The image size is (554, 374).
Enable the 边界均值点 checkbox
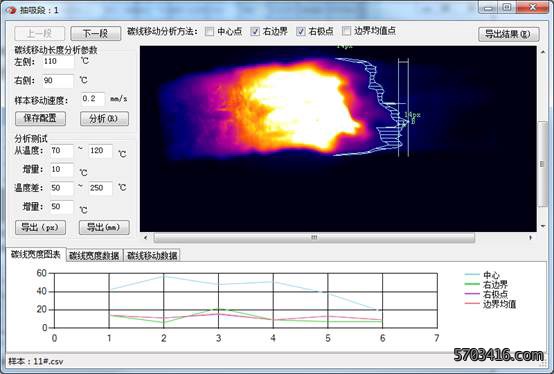346,31
